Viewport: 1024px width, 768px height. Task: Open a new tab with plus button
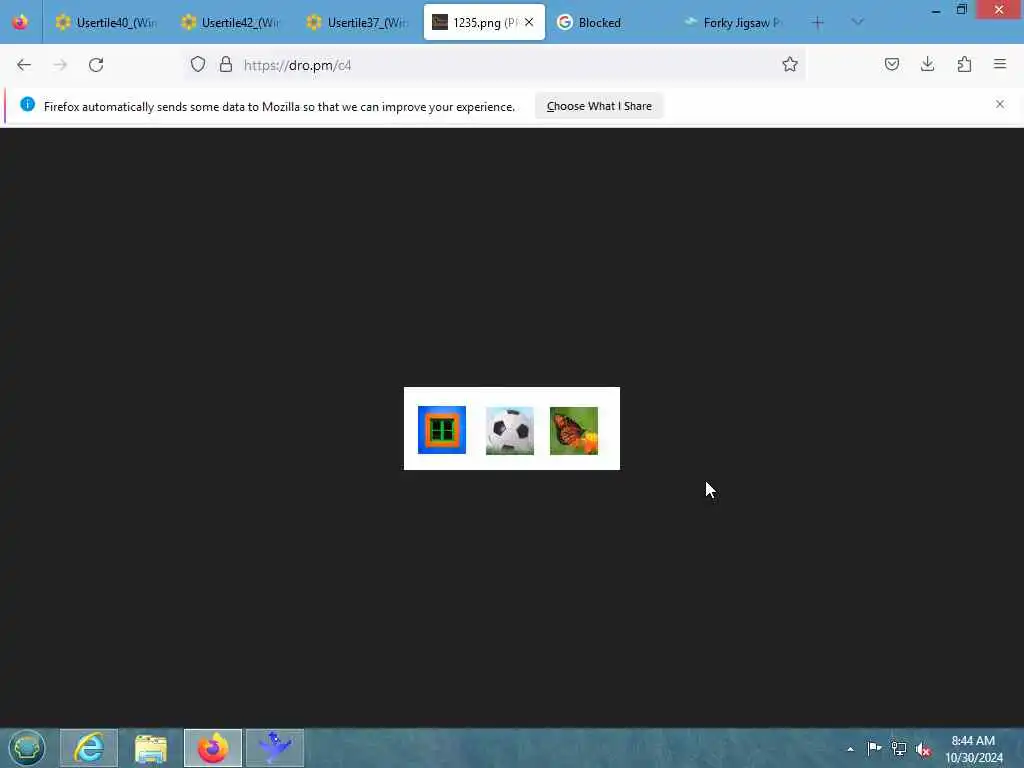pos(817,22)
